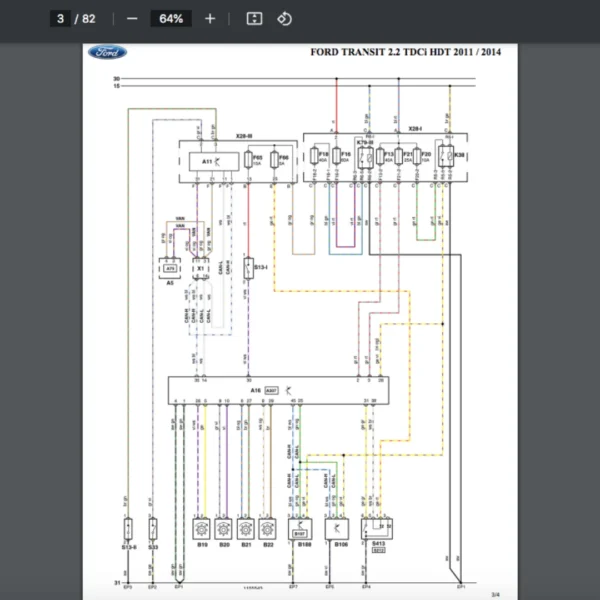Click the zoom out minus button

132,18
